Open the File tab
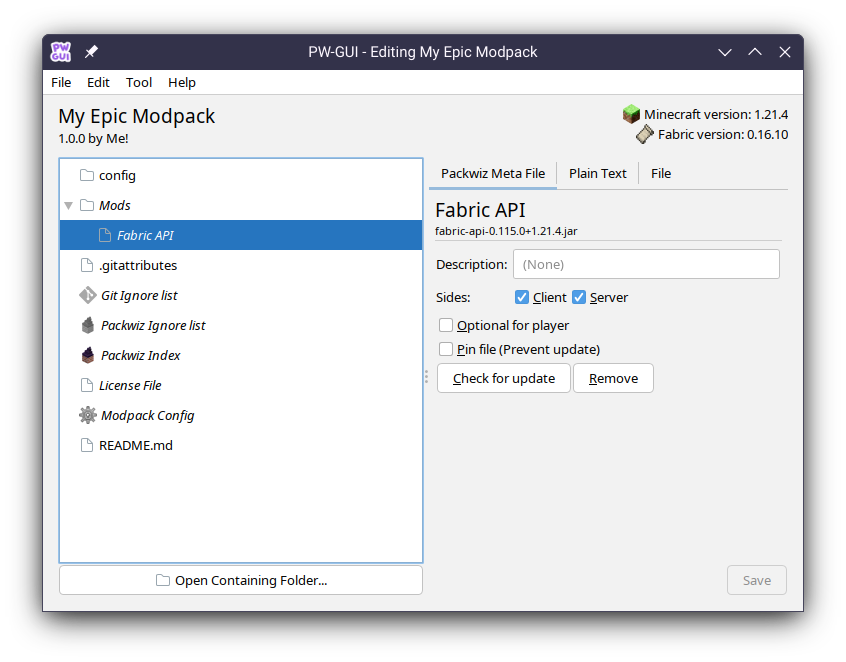 [660, 173]
